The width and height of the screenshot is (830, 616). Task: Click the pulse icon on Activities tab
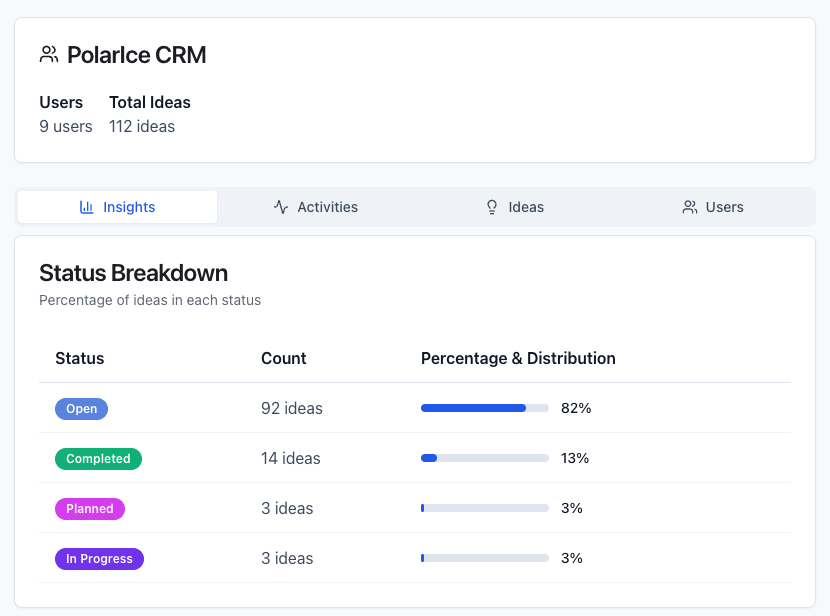tap(281, 207)
